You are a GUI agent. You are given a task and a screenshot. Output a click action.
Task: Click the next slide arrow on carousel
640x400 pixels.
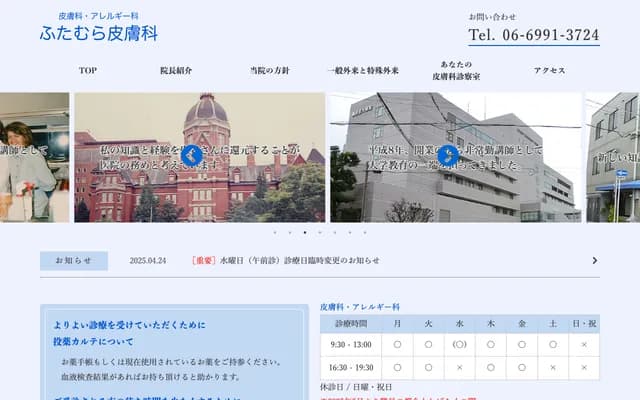(x=448, y=155)
